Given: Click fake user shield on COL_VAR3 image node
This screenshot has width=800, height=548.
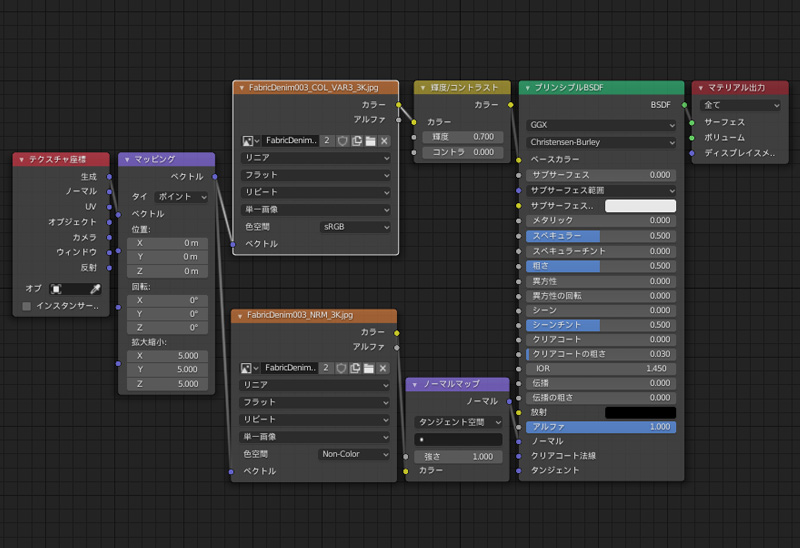Looking at the screenshot, I should [x=342, y=141].
